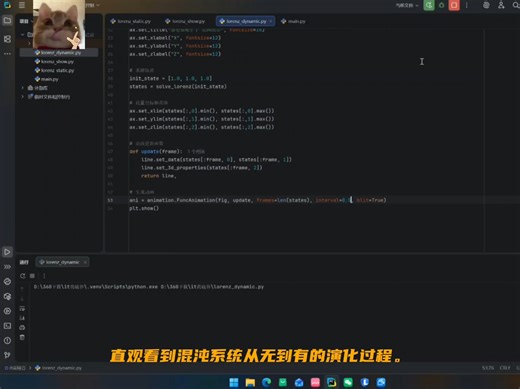
Task: Close the lorenz_dynamic Run tab
Action: [x=85, y=262]
